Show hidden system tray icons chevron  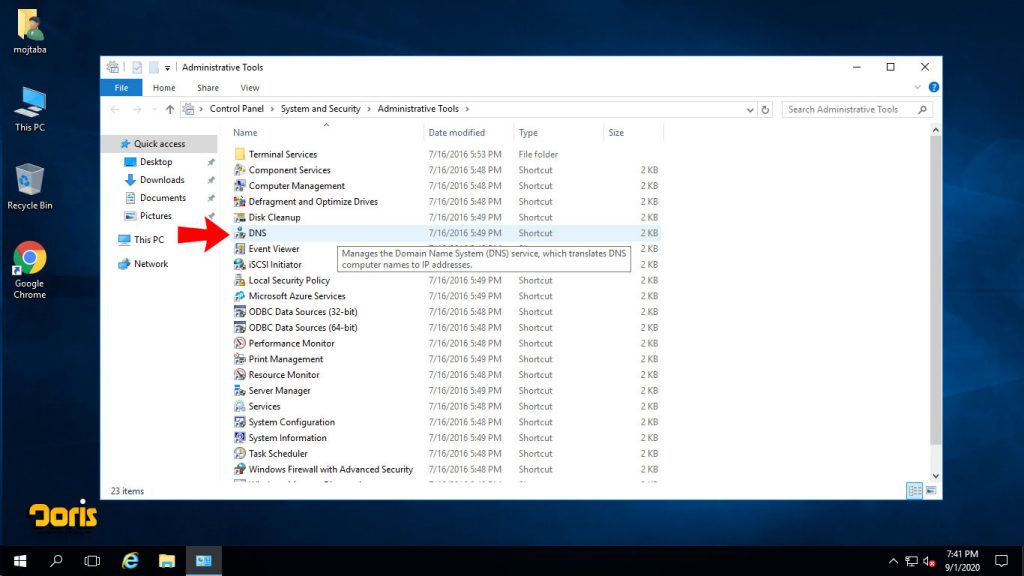tap(893, 561)
